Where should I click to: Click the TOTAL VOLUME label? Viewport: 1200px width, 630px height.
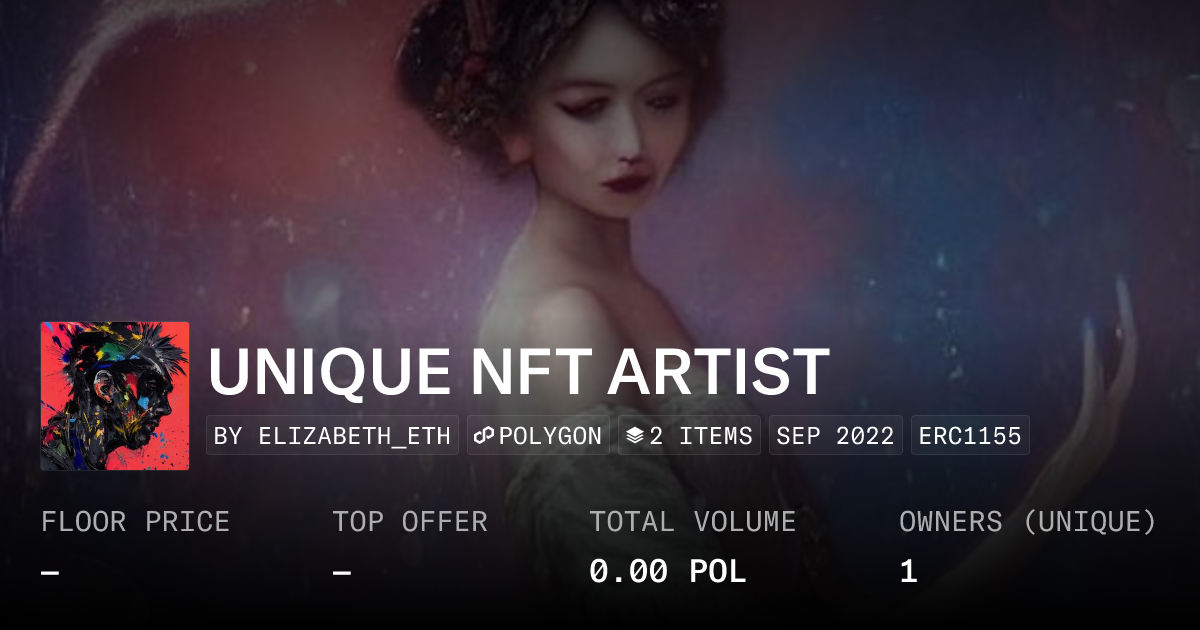coord(692,522)
